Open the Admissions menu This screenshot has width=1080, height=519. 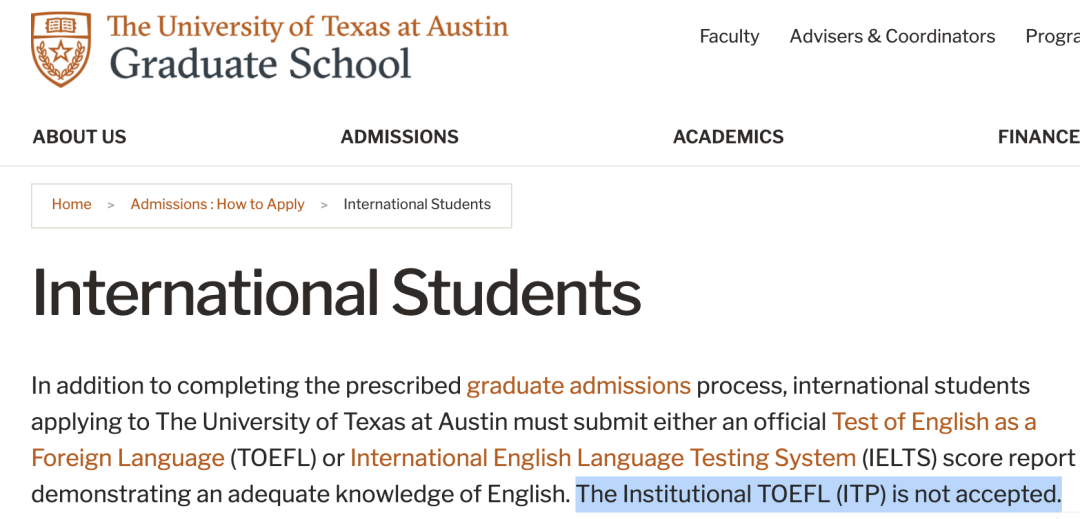399,137
